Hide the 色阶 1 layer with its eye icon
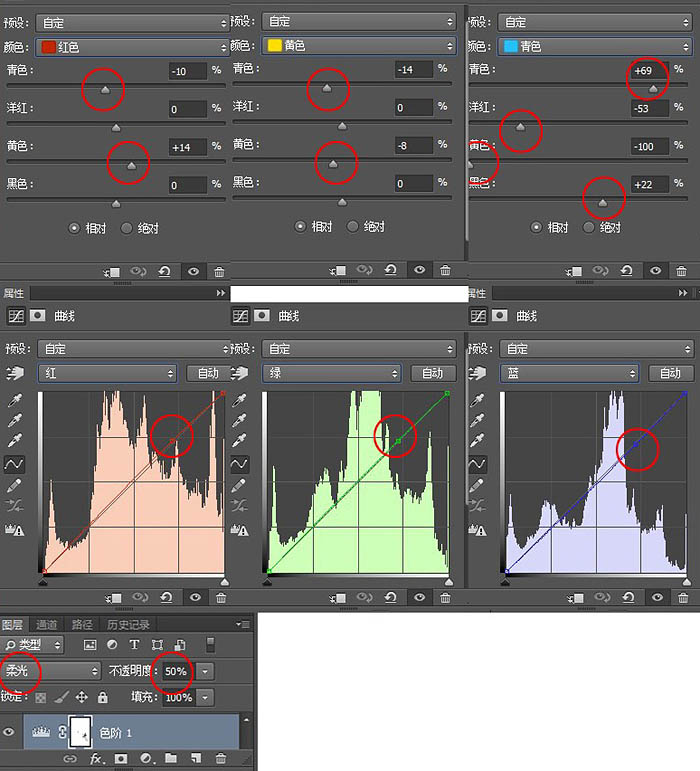700x771 pixels. click(x=8, y=732)
